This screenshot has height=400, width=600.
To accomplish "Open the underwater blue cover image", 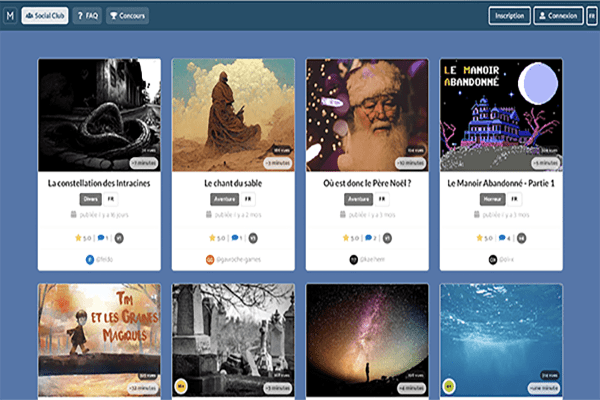I will (x=501, y=340).
